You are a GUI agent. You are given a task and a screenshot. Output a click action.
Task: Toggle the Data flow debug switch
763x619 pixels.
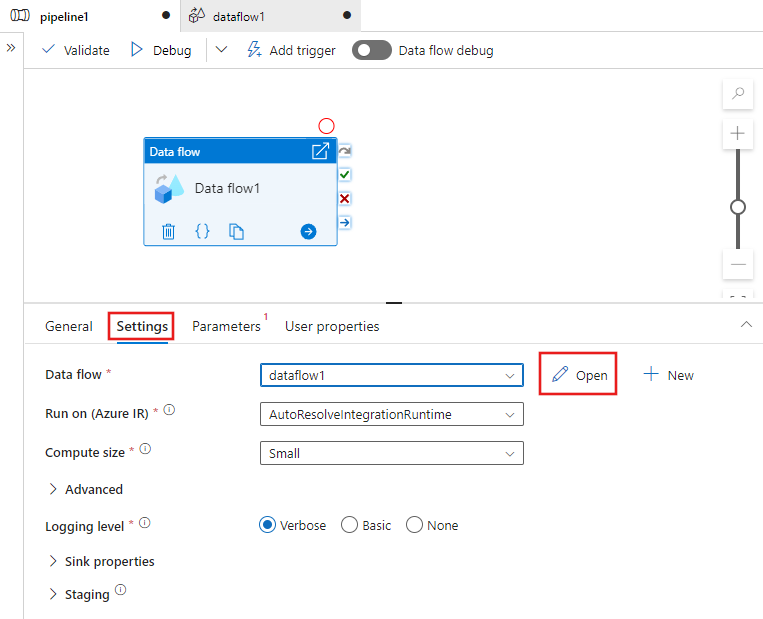click(x=372, y=50)
